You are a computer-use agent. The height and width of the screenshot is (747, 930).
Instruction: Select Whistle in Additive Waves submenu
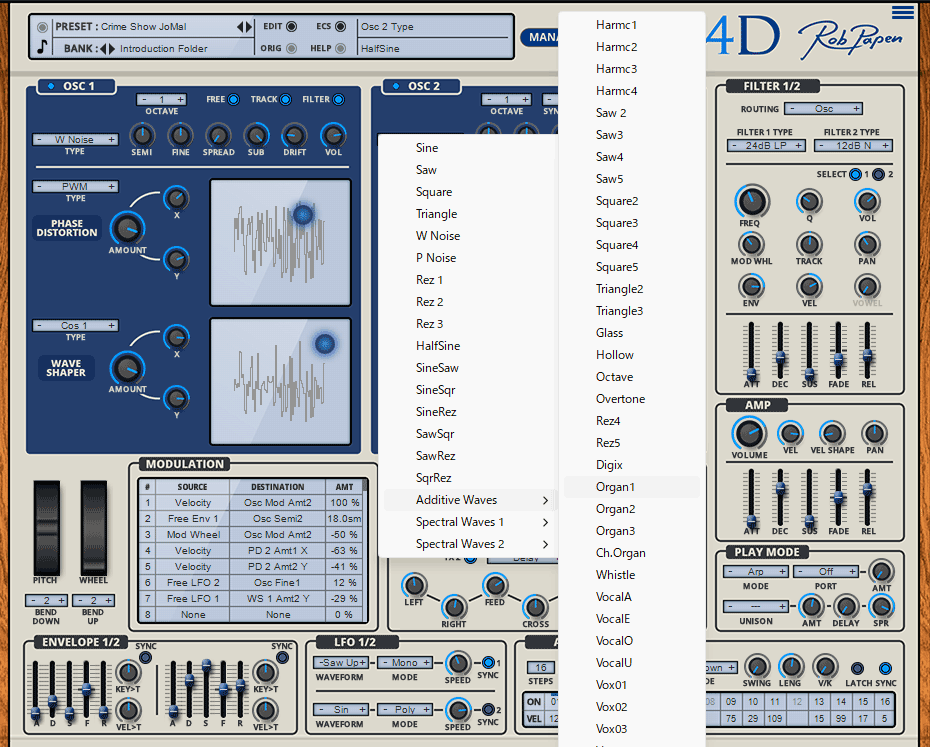(632, 574)
